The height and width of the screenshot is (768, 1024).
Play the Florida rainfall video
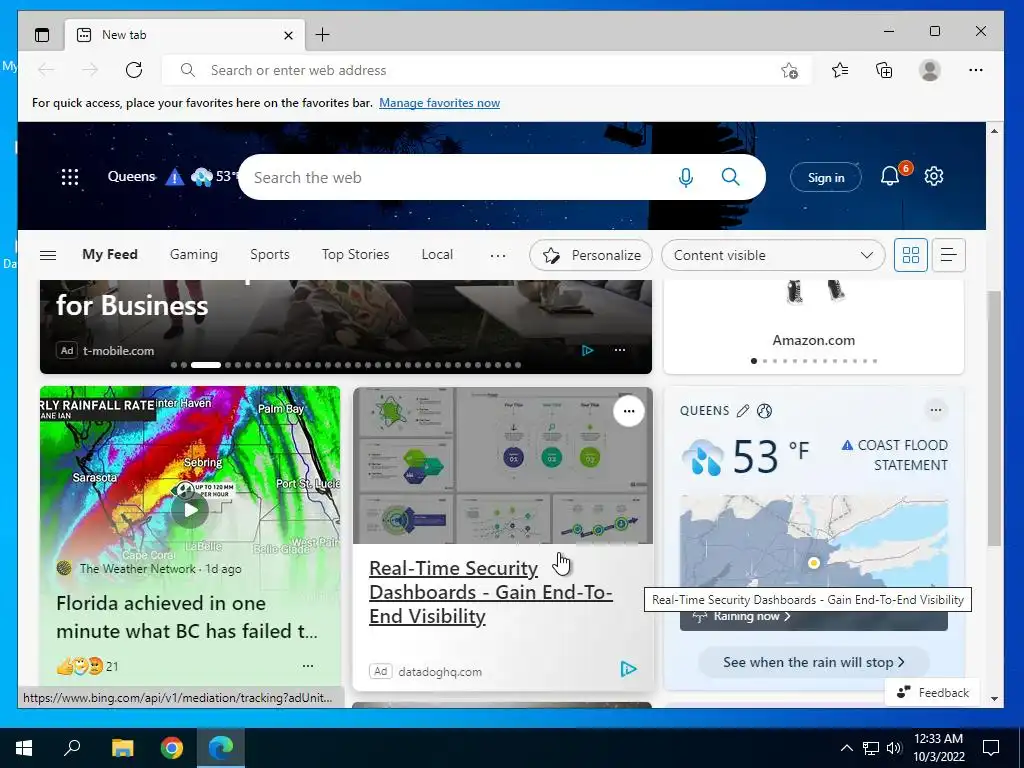[190, 510]
